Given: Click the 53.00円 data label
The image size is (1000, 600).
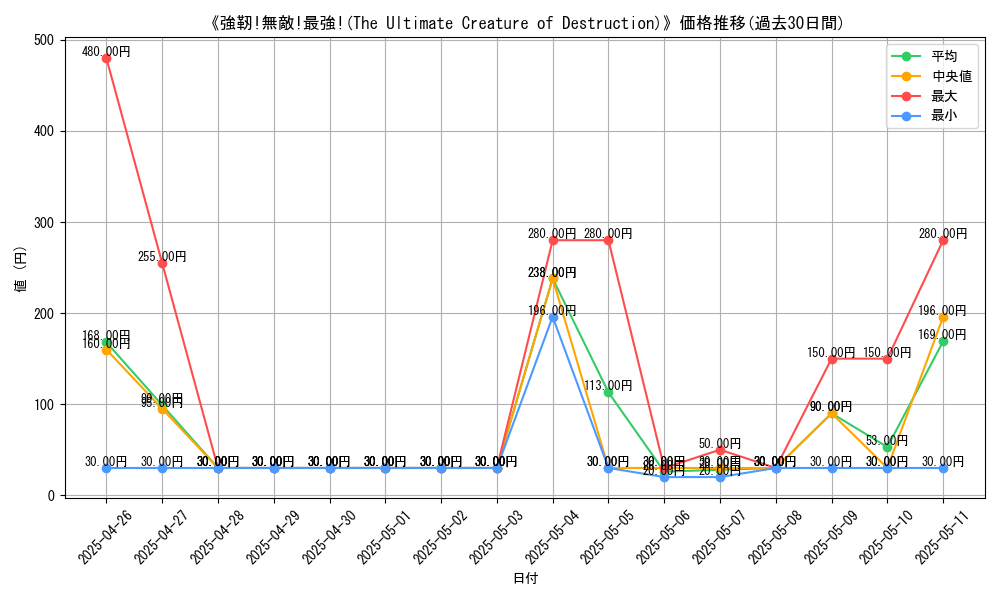Looking at the screenshot, I should (x=886, y=441).
